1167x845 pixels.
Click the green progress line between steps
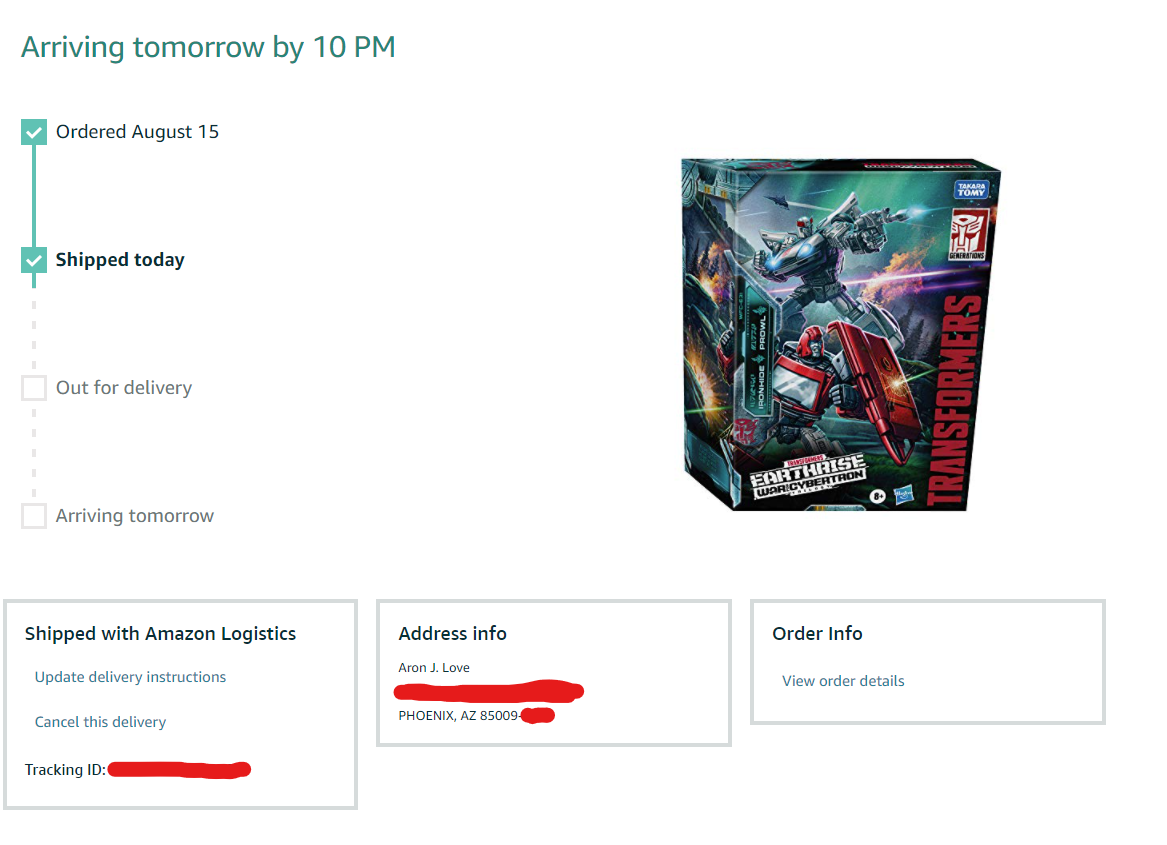[33, 196]
